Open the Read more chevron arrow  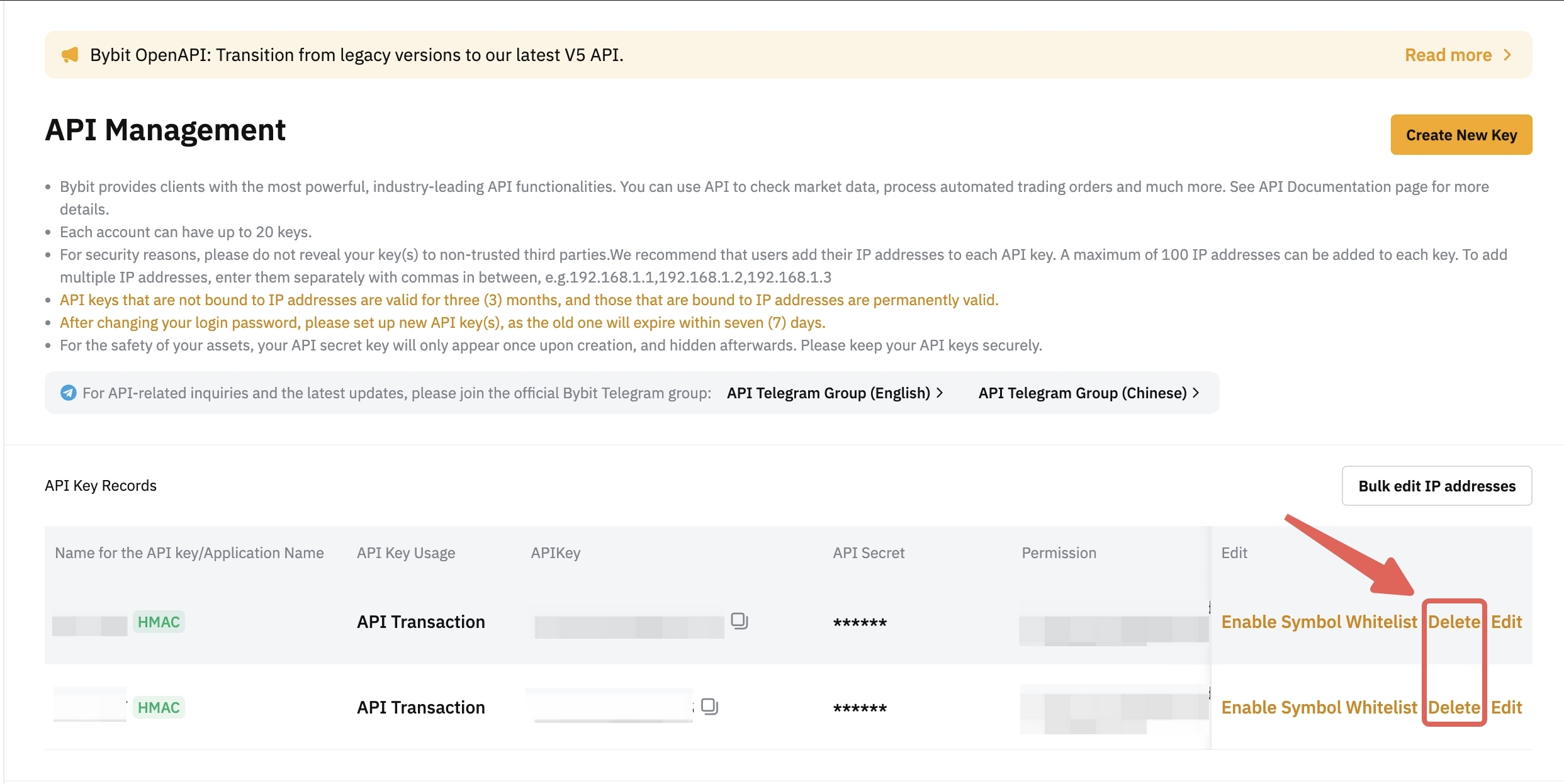[x=1507, y=55]
